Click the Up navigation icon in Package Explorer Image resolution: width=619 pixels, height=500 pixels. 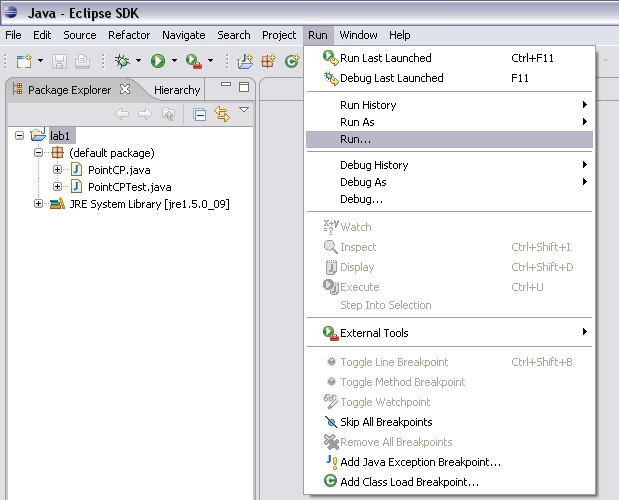click(x=169, y=114)
